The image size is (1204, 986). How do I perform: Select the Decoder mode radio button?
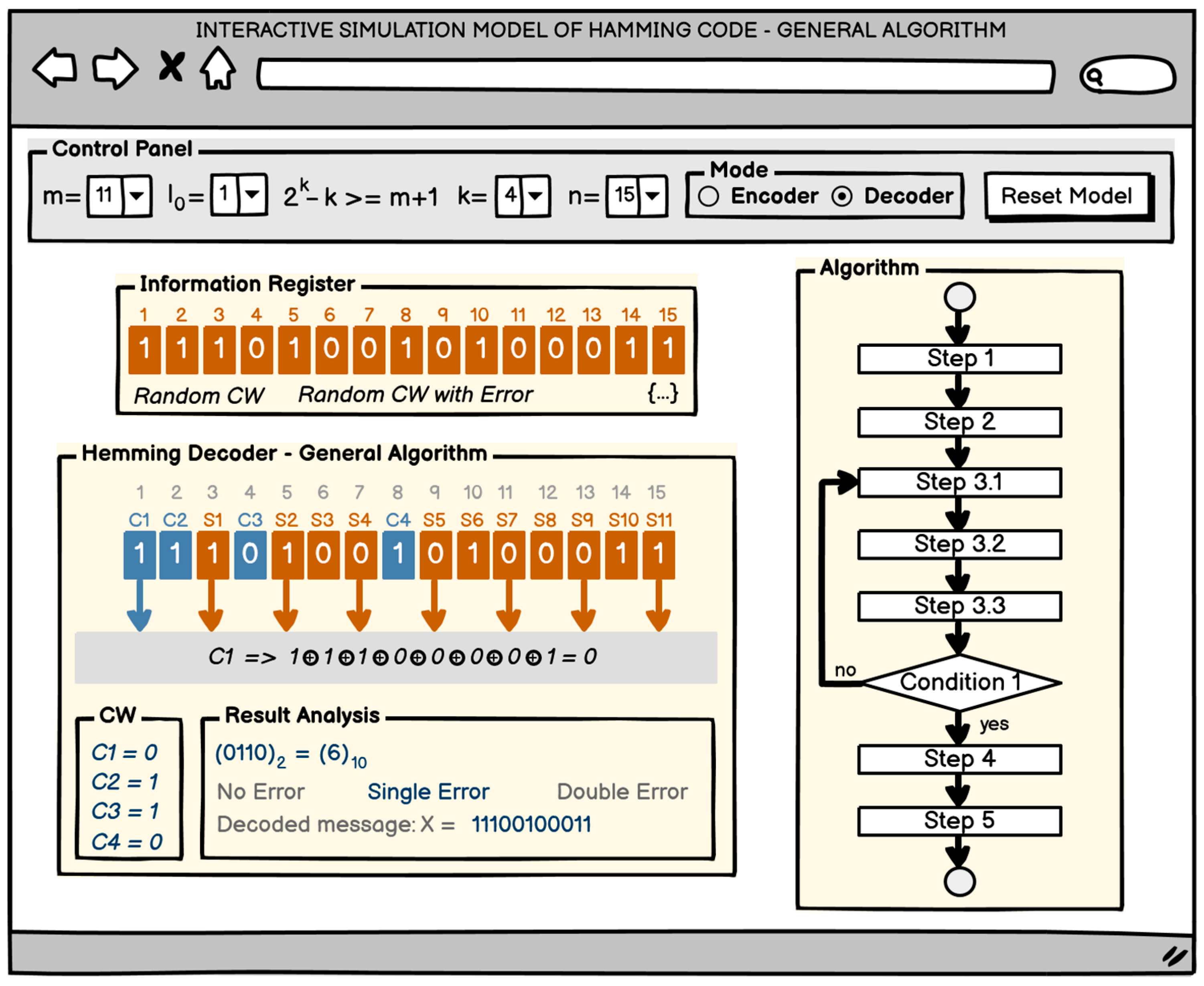tap(841, 196)
